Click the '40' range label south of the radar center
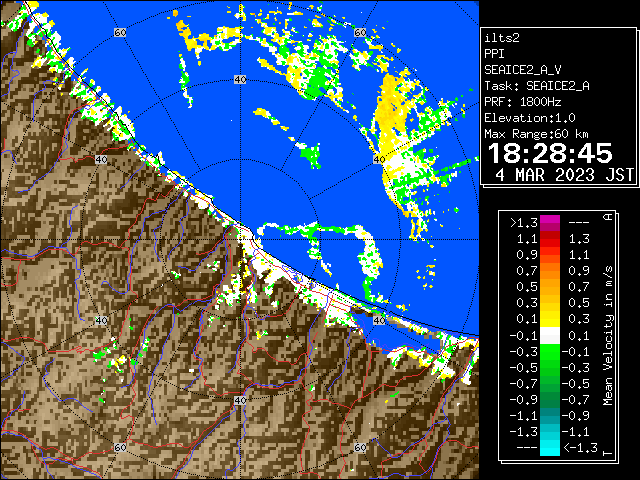 coord(240,400)
